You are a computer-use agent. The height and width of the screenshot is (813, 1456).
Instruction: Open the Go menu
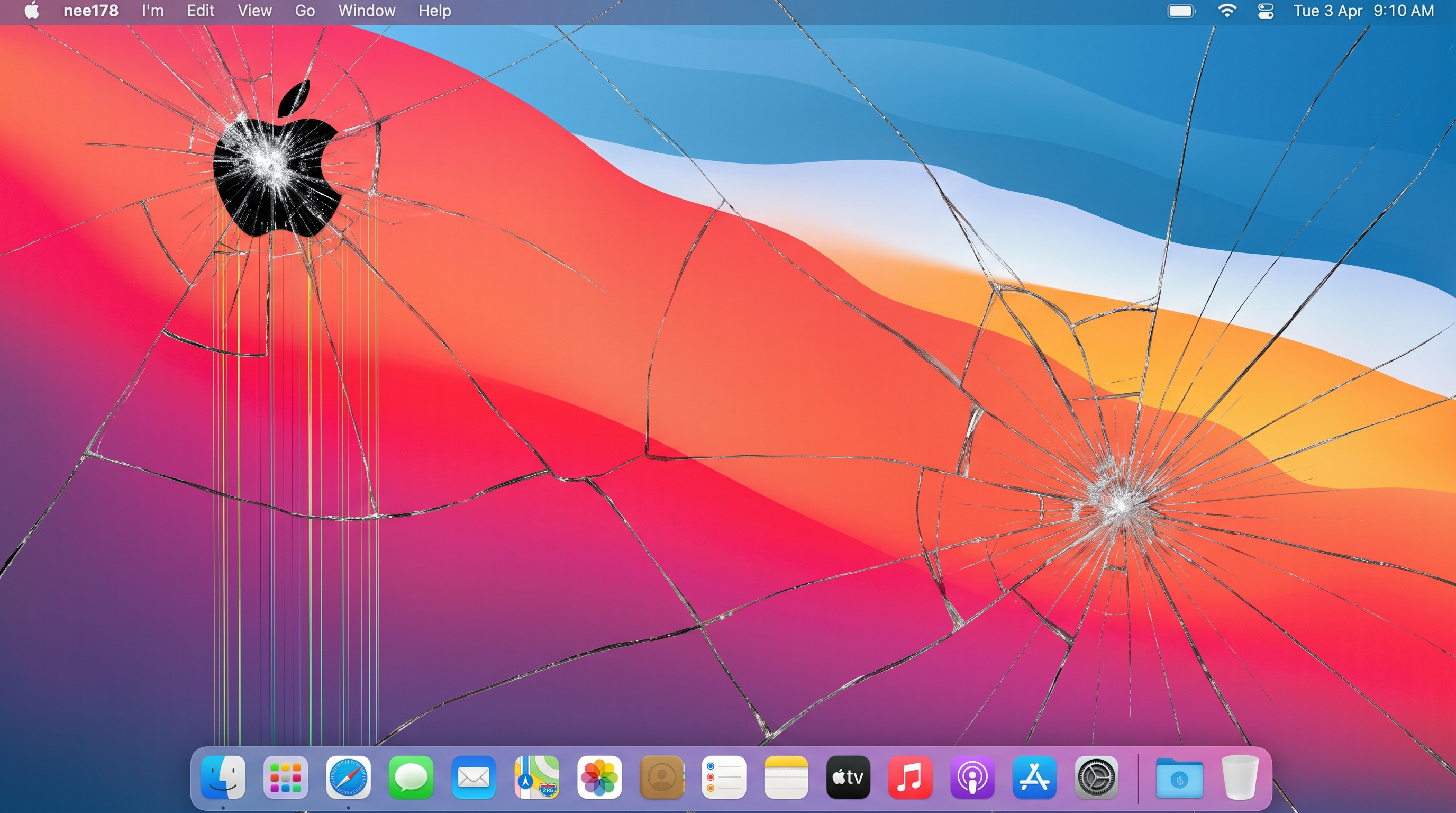click(x=305, y=11)
